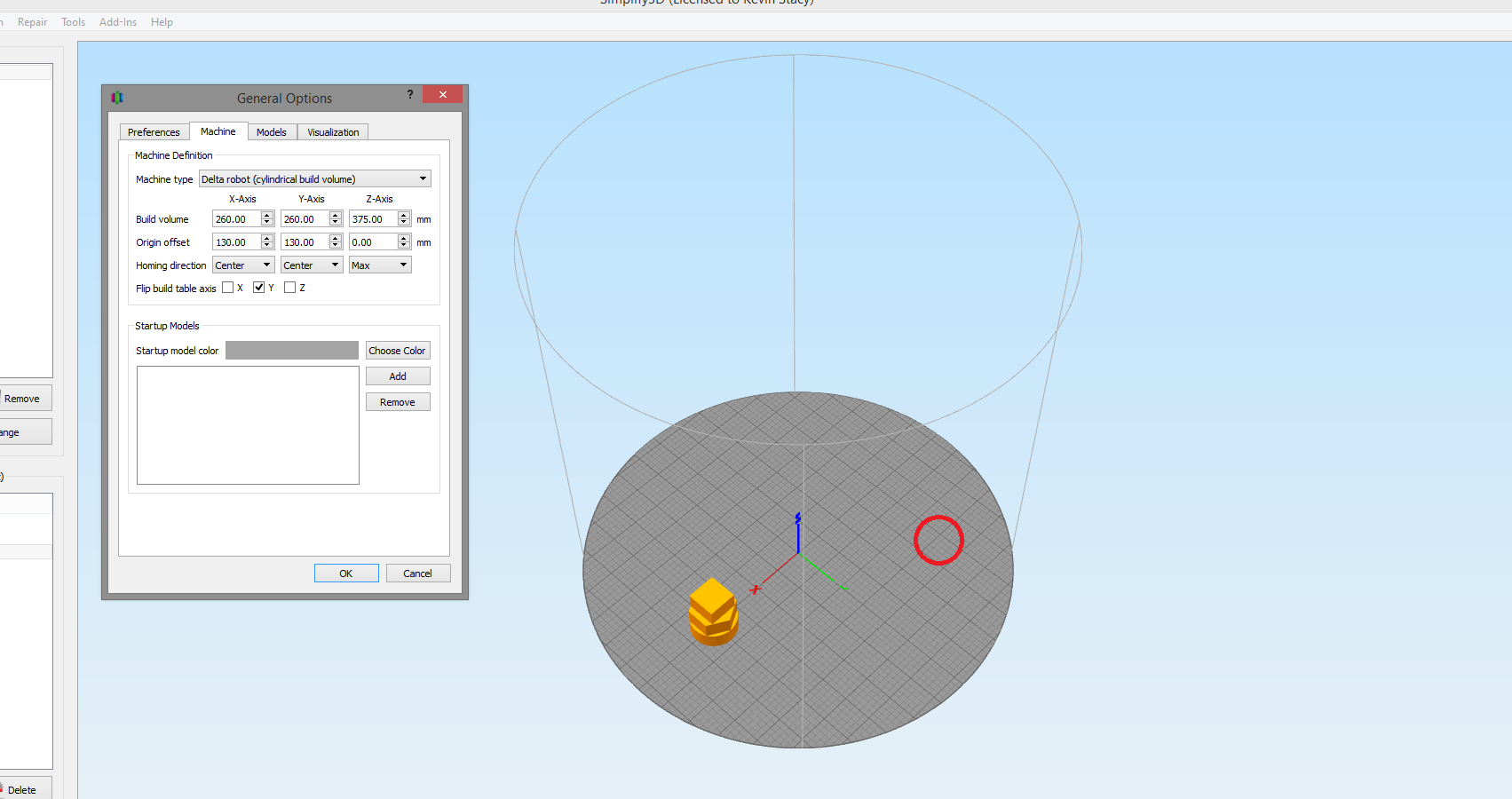Select the orange model on the build plate

713,612
